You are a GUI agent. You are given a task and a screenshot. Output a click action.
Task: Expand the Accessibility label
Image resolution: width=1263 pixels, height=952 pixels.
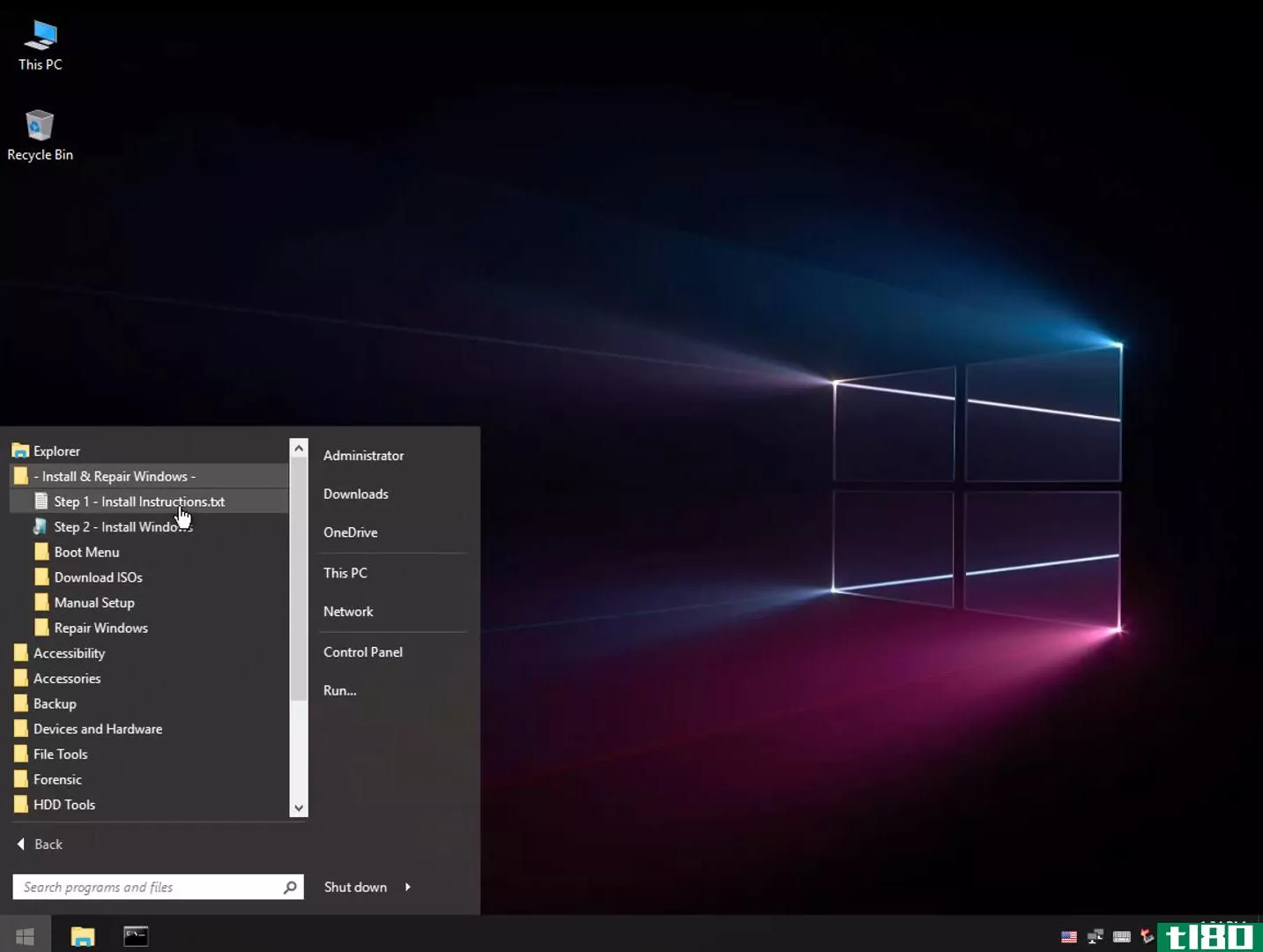tap(69, 653)
